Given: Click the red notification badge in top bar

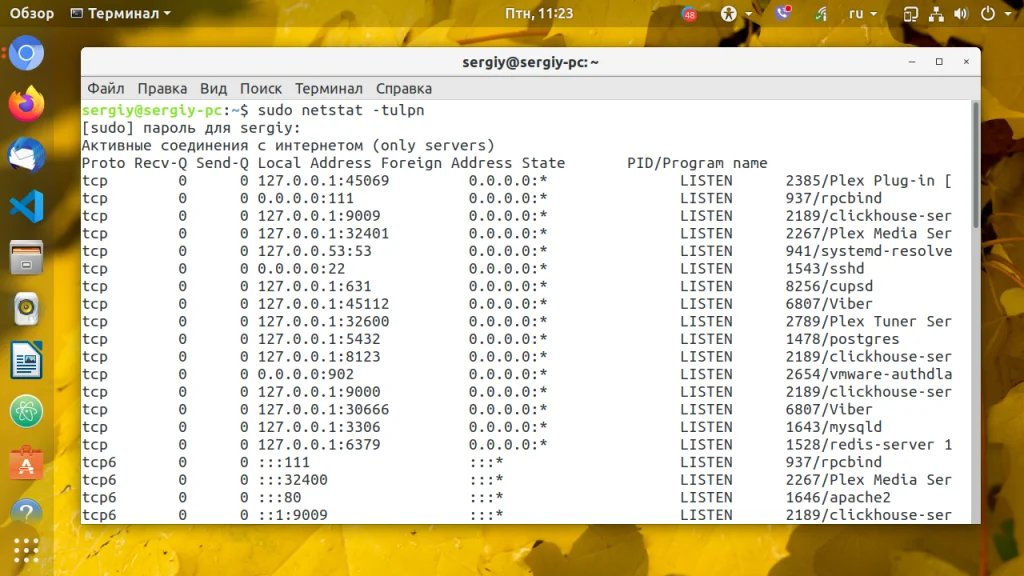Looking at the screenshot, I should tap(689, 14).
